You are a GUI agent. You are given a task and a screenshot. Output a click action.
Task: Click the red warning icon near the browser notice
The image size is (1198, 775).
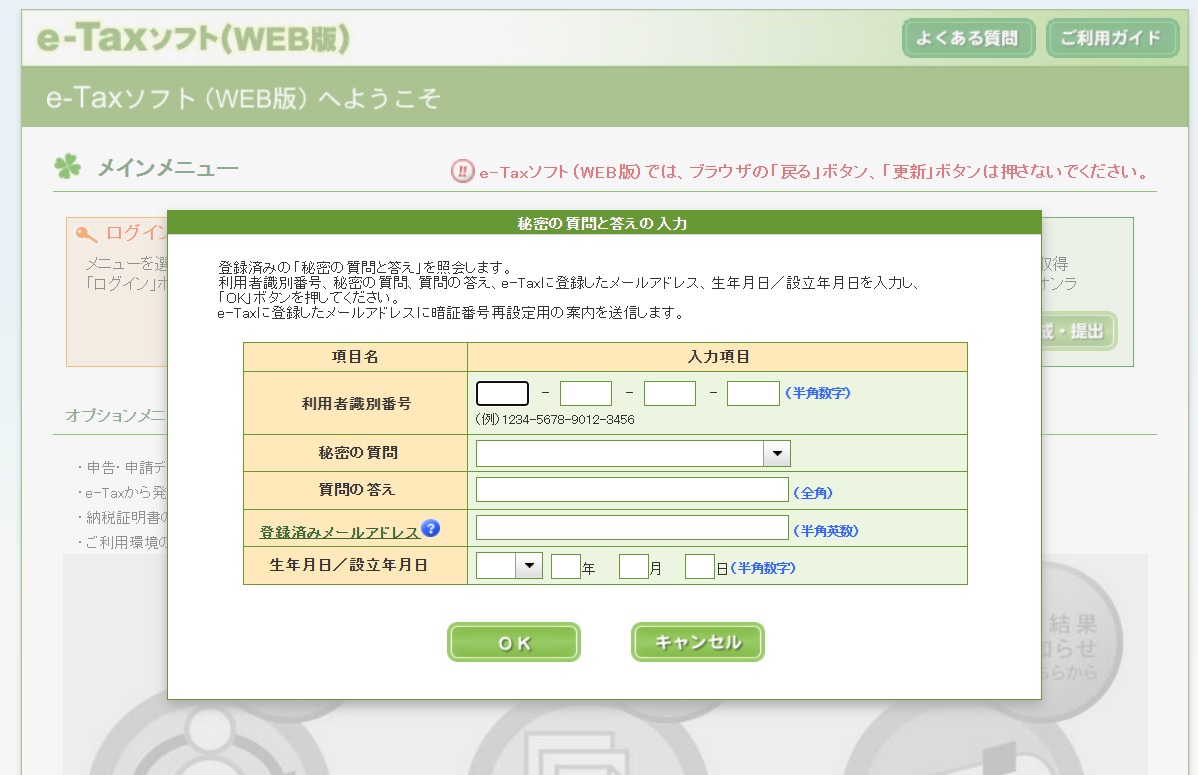click(x=462, y=171)
